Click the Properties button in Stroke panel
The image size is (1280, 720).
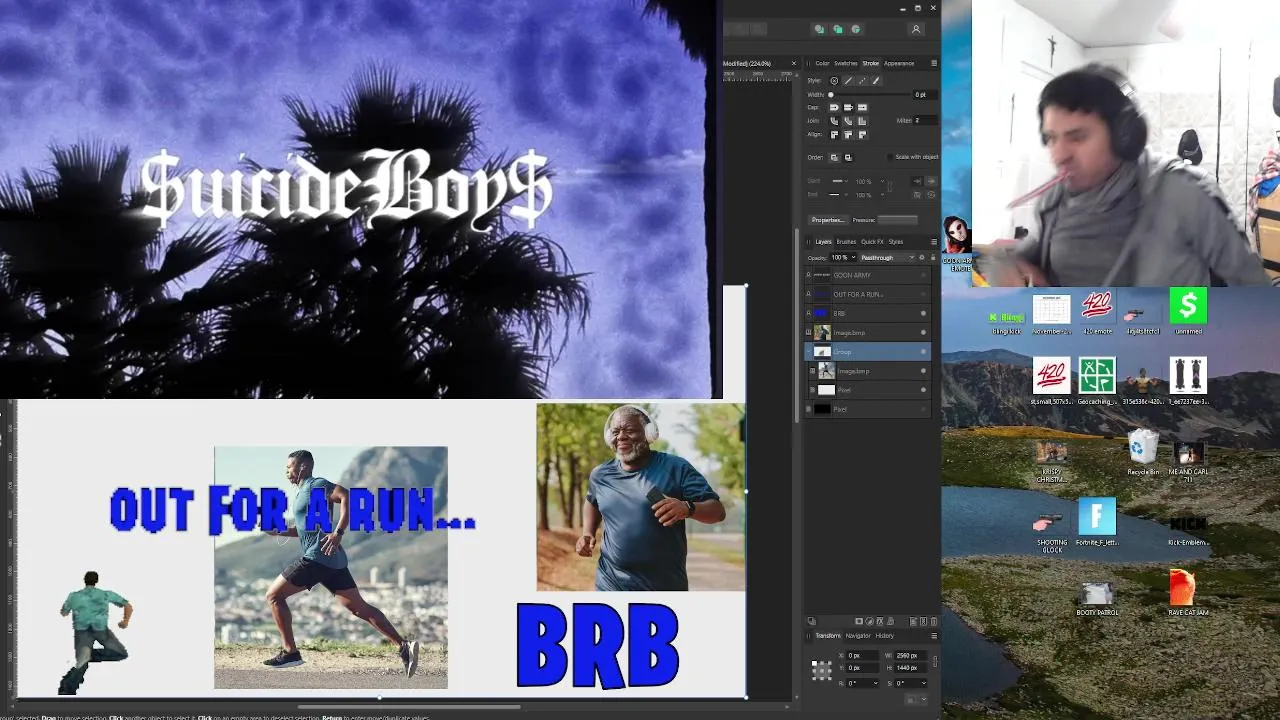[829, 220]
